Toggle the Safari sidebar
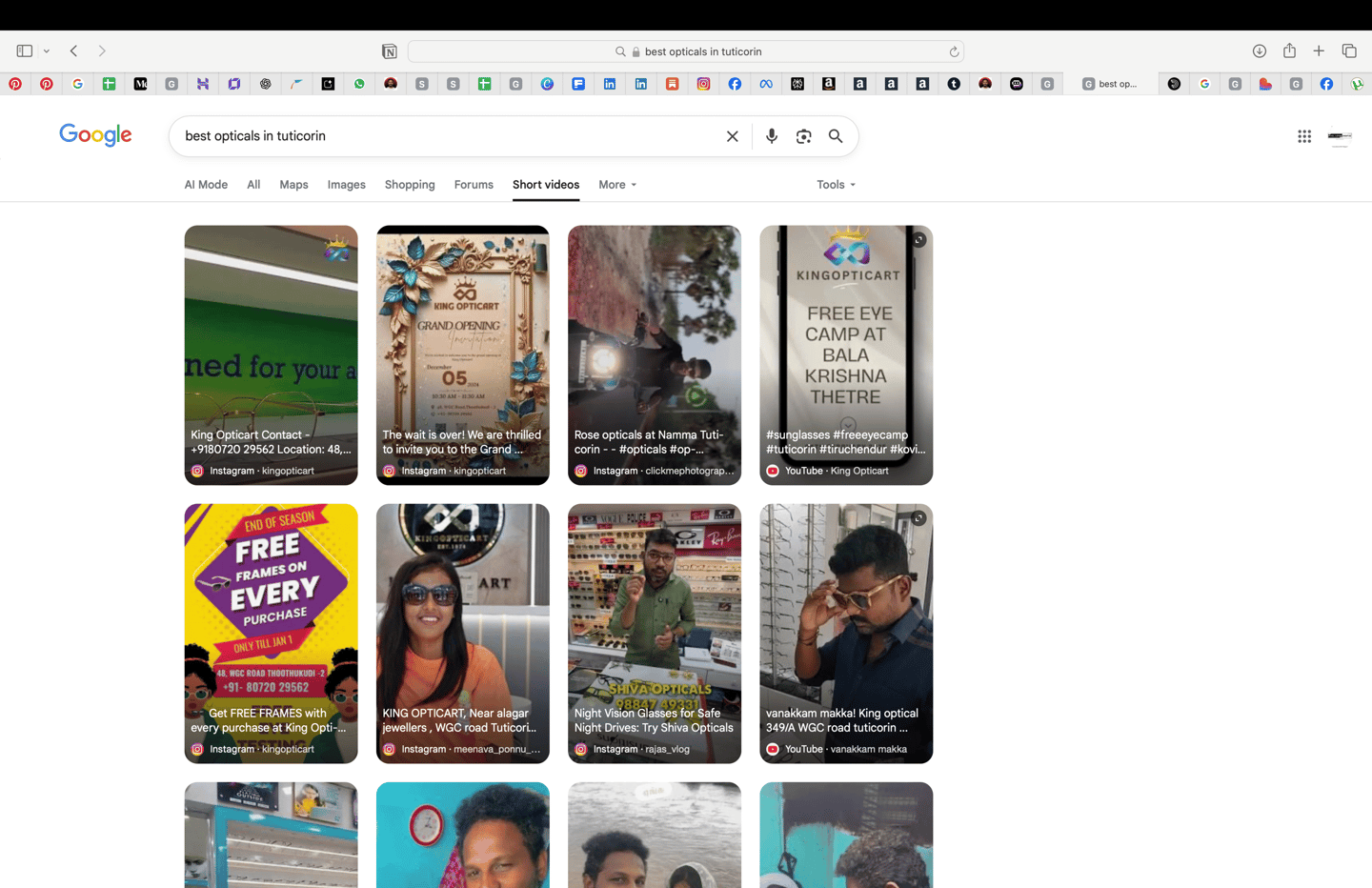This screenshot has height=888, width=1372. click(24, 50)
